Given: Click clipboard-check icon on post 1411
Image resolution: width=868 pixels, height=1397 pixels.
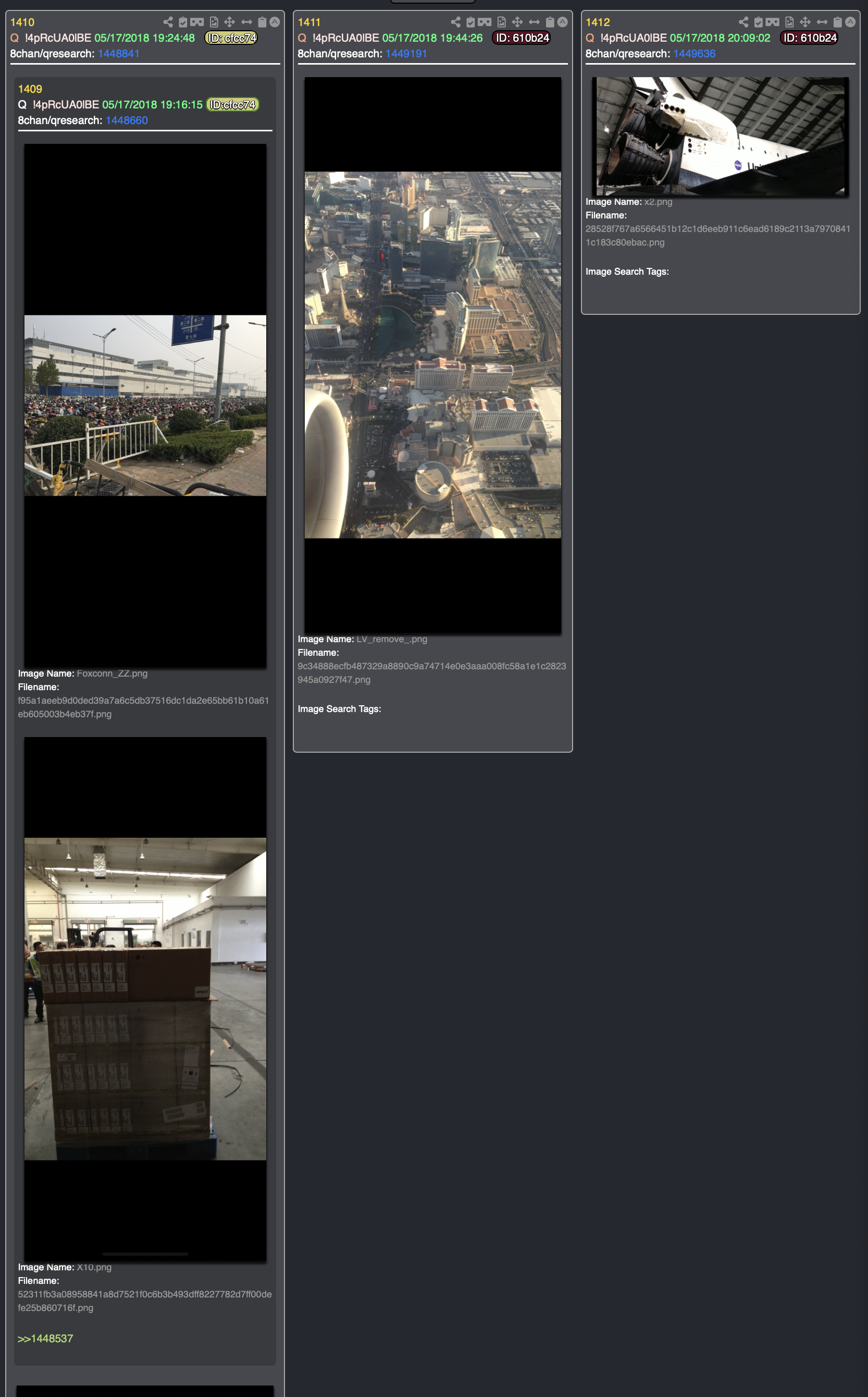Looking at the screenshot, I should pyautogui.click(x=470, y=22).
